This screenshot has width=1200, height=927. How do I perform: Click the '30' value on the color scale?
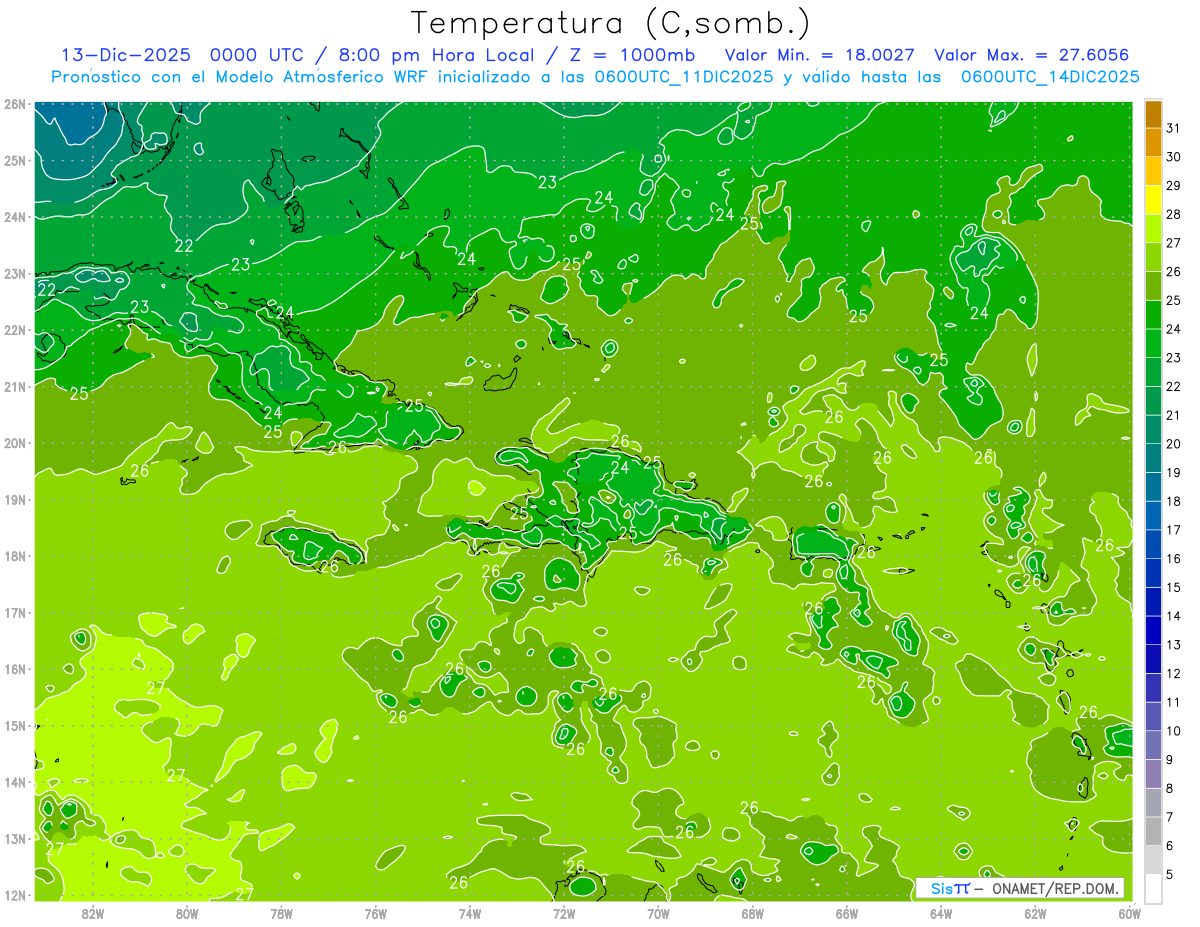tap(1173, 157)
